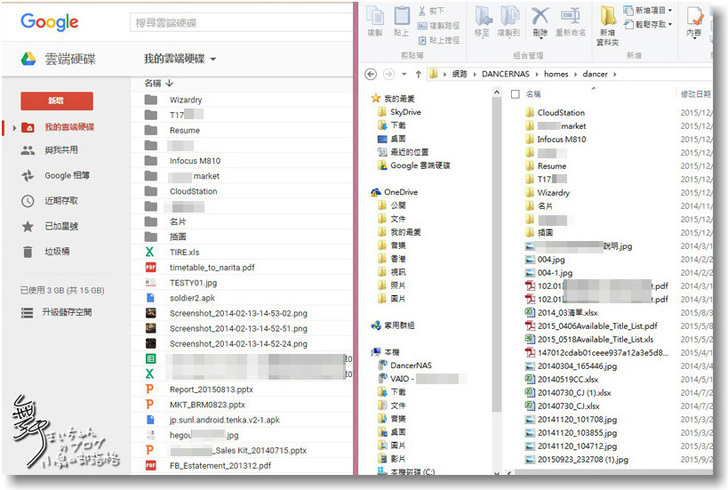Click the 新增資料夾 new folder icon

608,16
